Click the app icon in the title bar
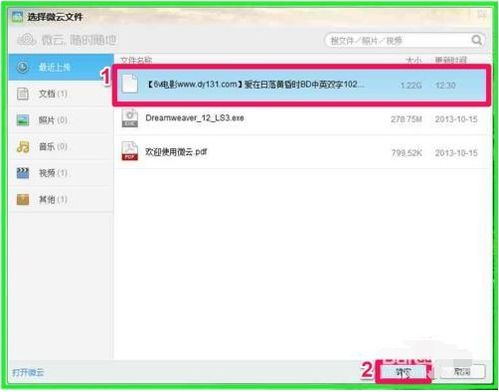This screenshot has width=499, height=392. point(17,17)
